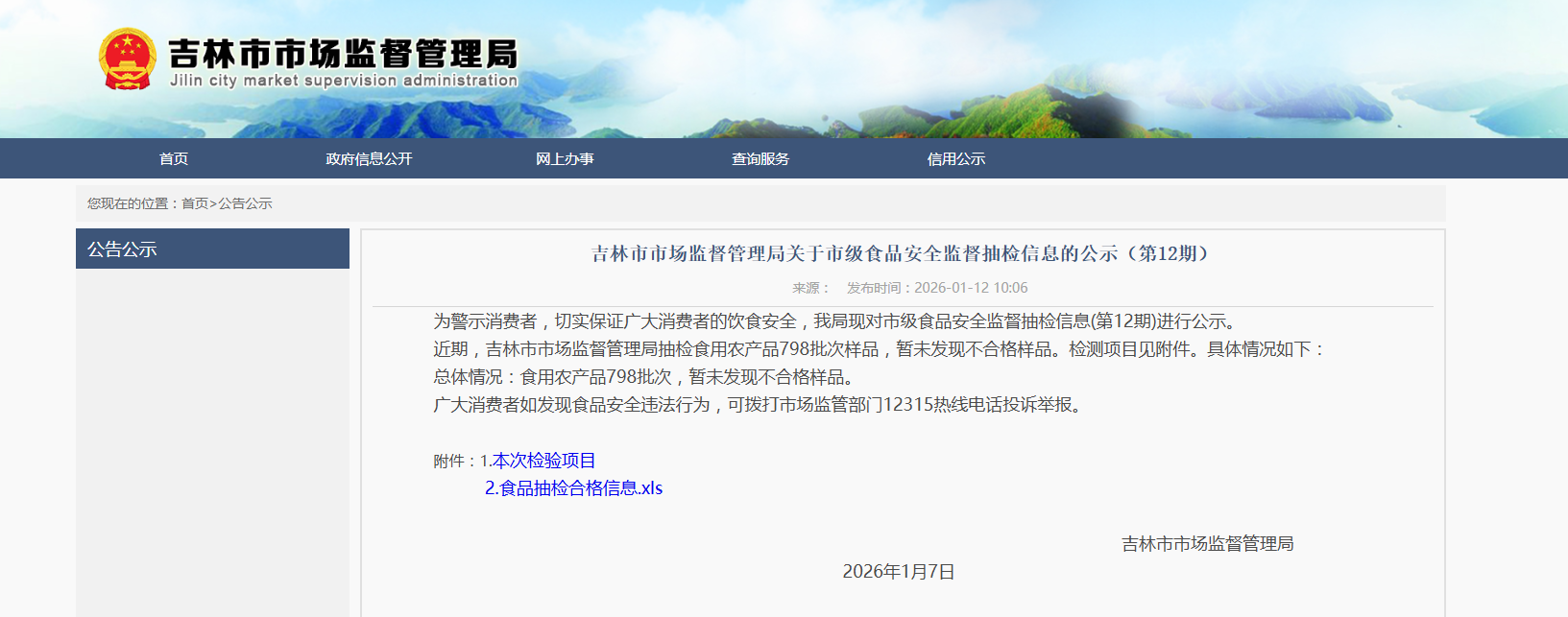
Task: Open the 本次检验项目 attachment link
Action: [x=543, y=461]
